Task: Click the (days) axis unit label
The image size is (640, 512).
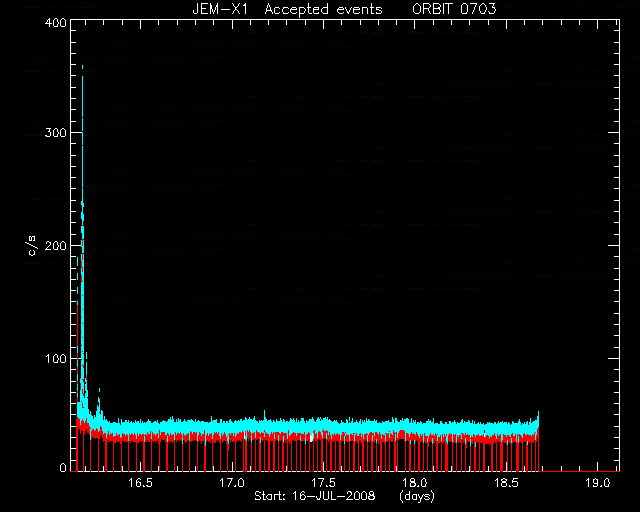Action: [x=417, y=496]
